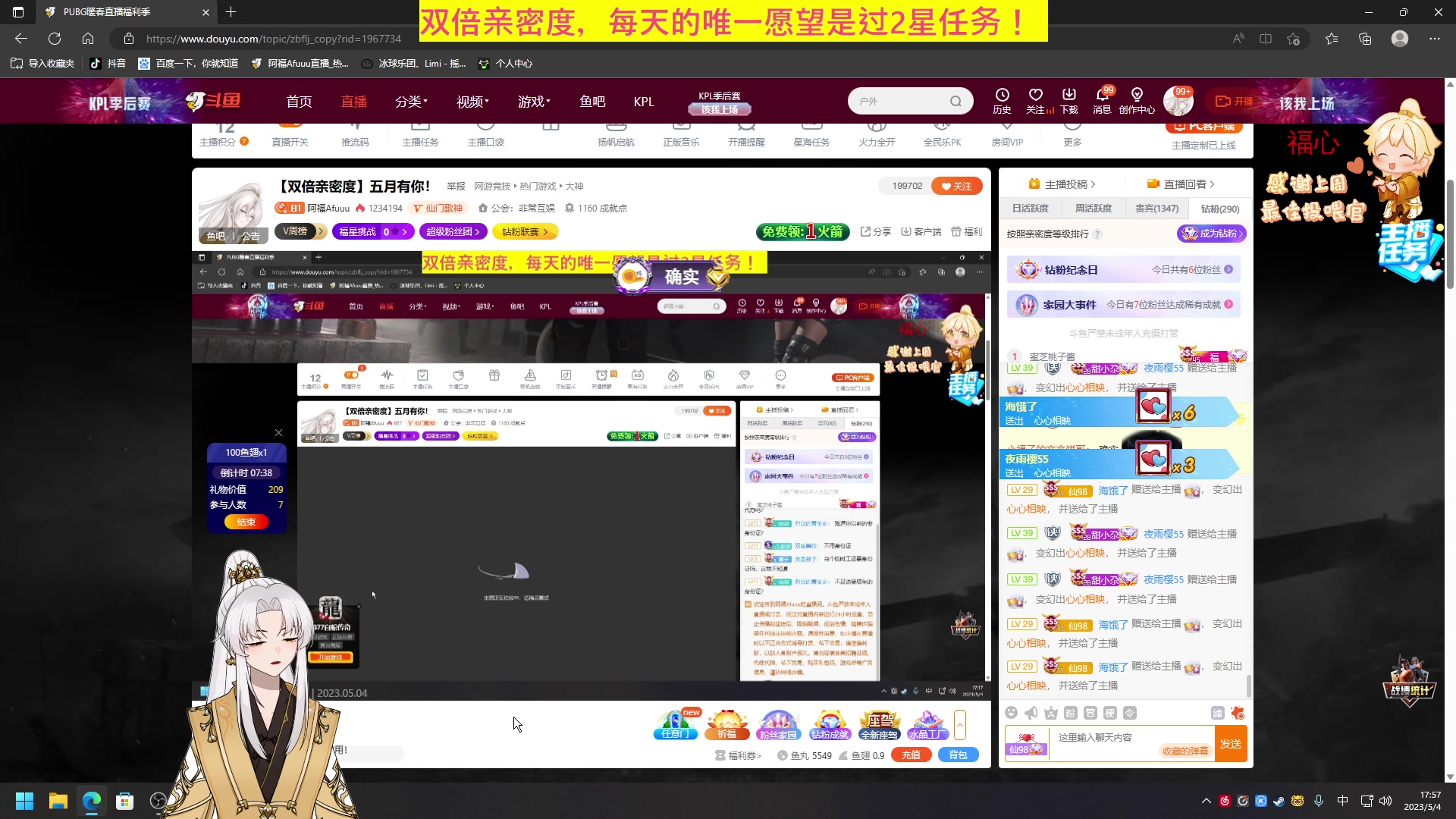Click the volume icon in system tray
Image resolution: width=1456 pixels, height=819 pixels.
pos(1385,801)
